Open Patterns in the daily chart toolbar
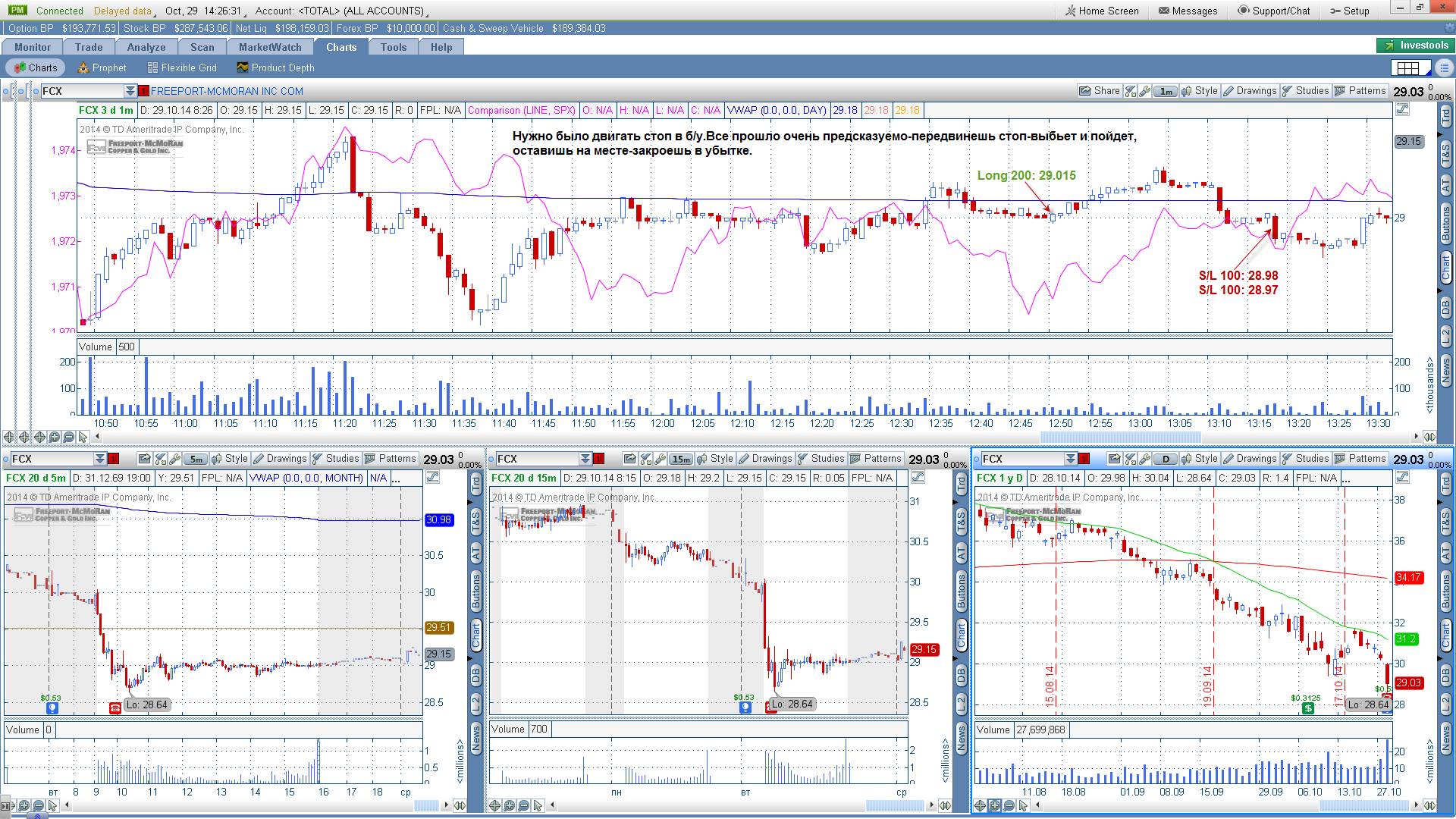Screen dimensions: 1456x819 (x=1360, y=459)
